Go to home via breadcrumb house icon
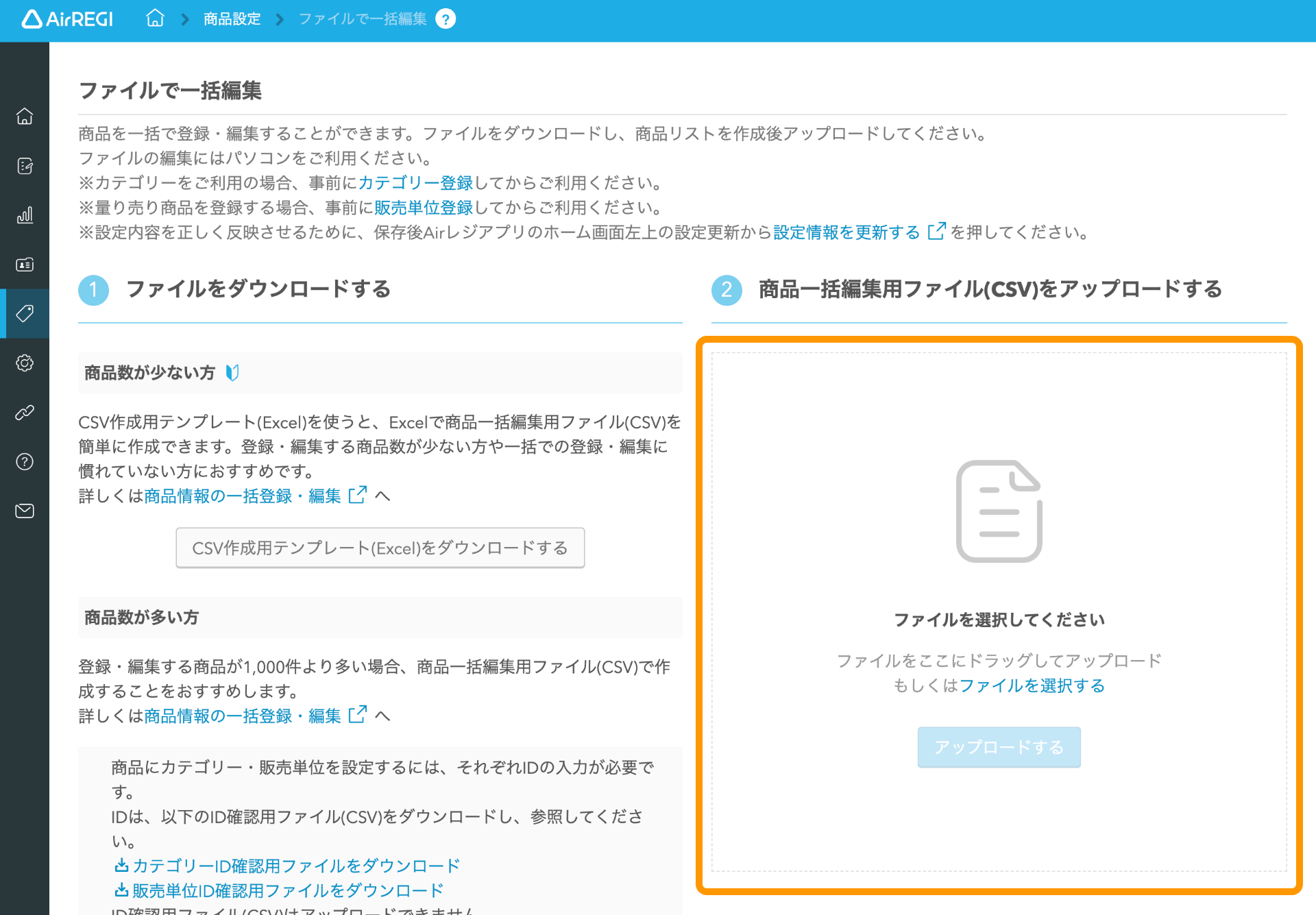 (x=156, y=18)
